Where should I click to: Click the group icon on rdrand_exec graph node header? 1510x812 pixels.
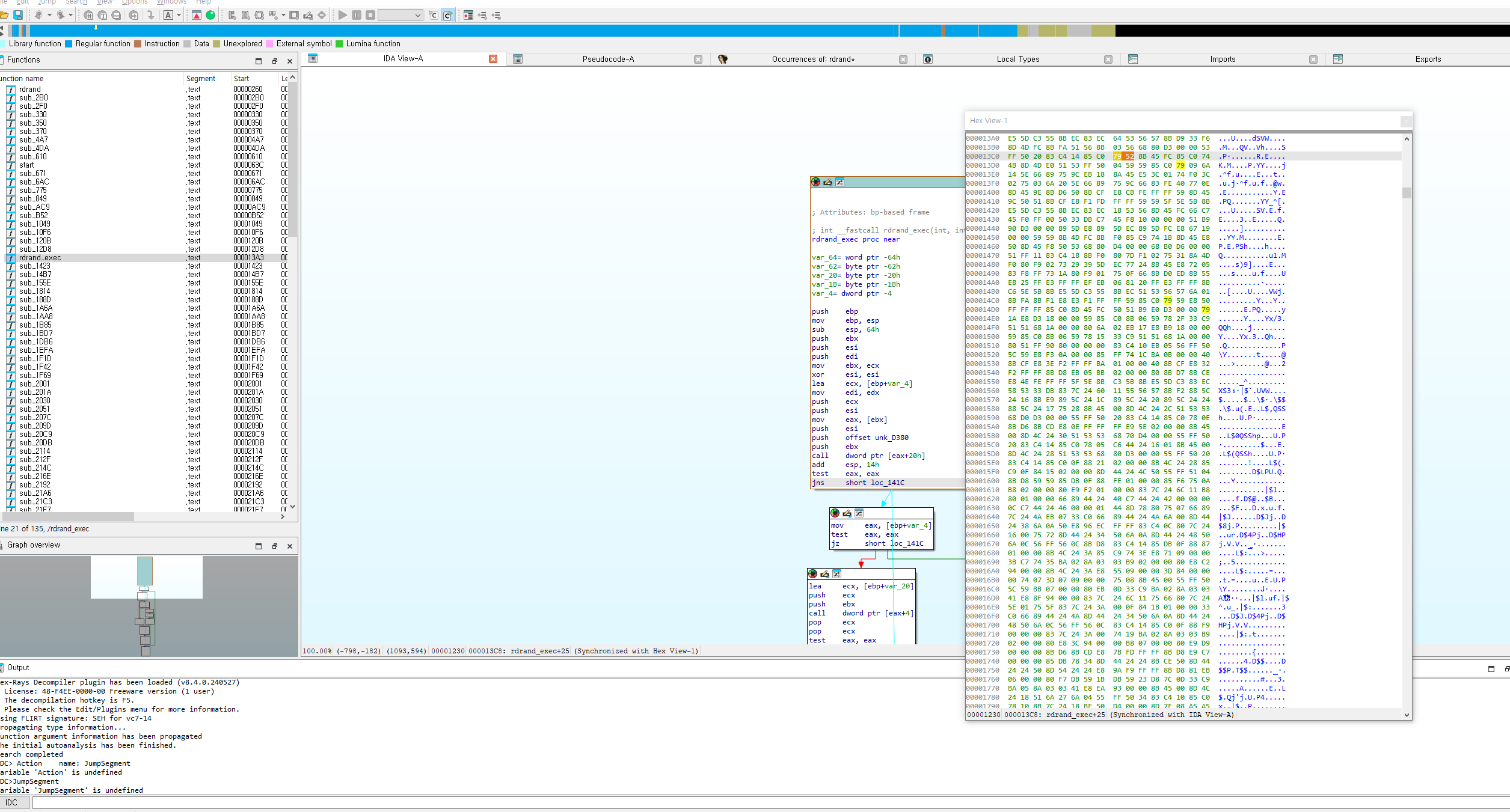[x=840, y=182]
